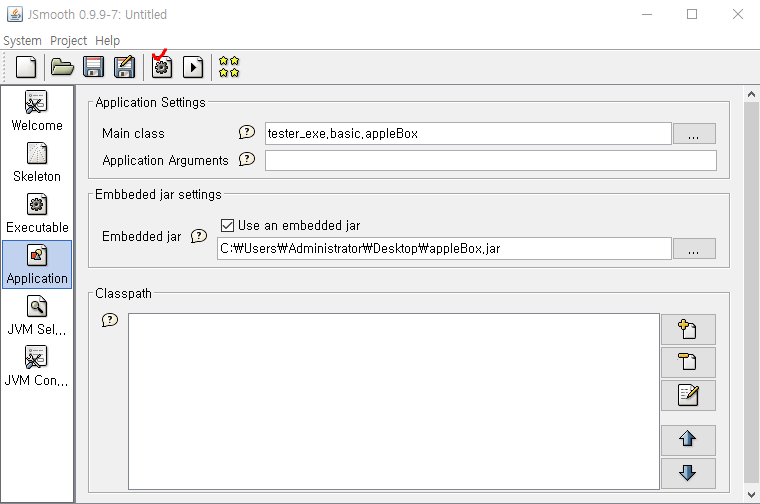Remove the selected classpath entry
760x504 pixels.
tap(688, 362)
